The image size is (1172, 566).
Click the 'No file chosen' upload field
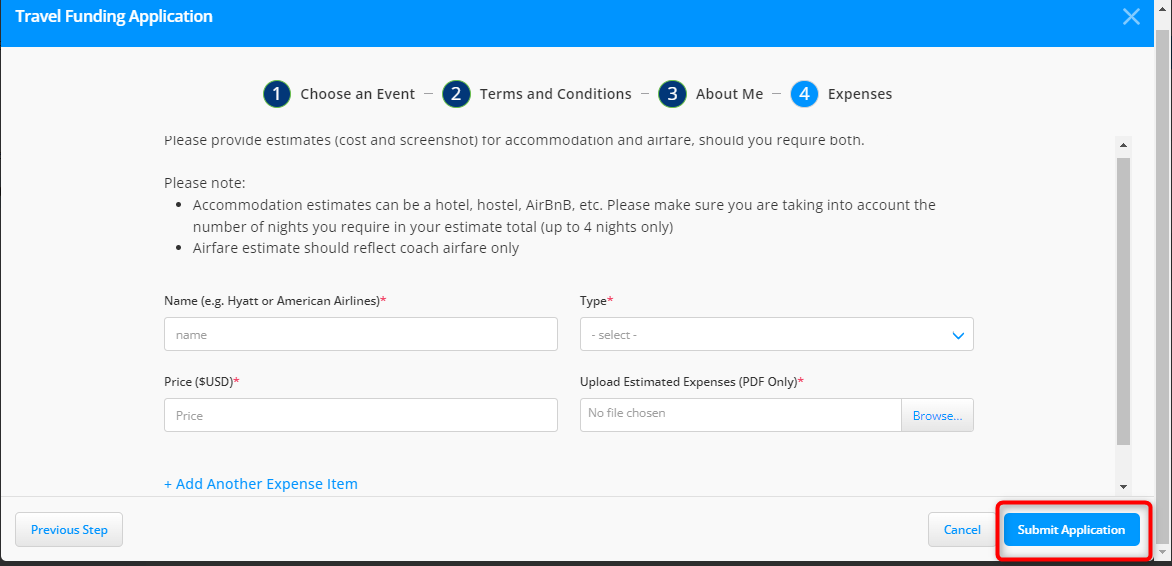click(x=740, y=414)
